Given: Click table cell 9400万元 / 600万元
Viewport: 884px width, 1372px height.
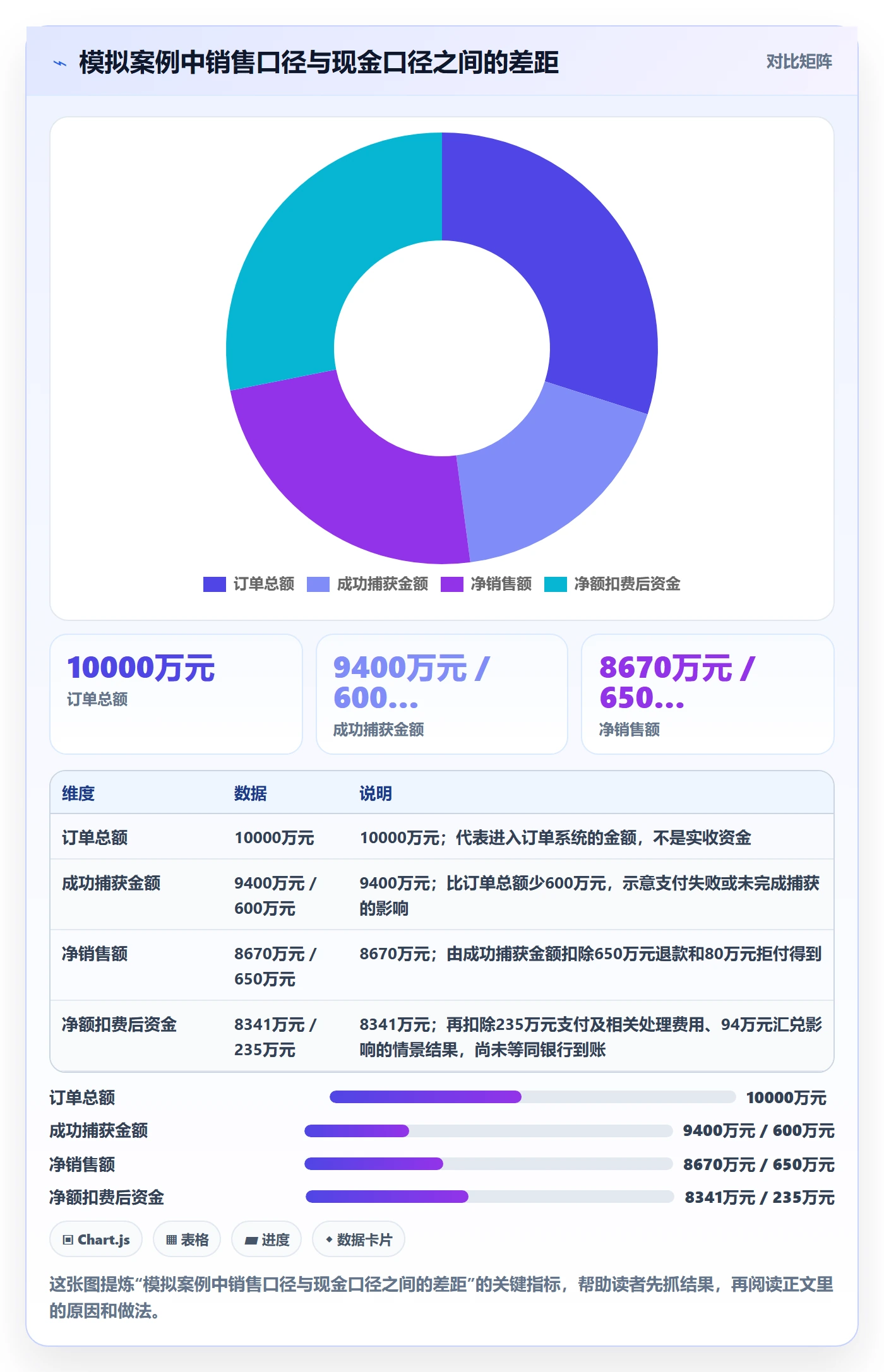Looking at the screenshot, I should (x=275, y=896).
